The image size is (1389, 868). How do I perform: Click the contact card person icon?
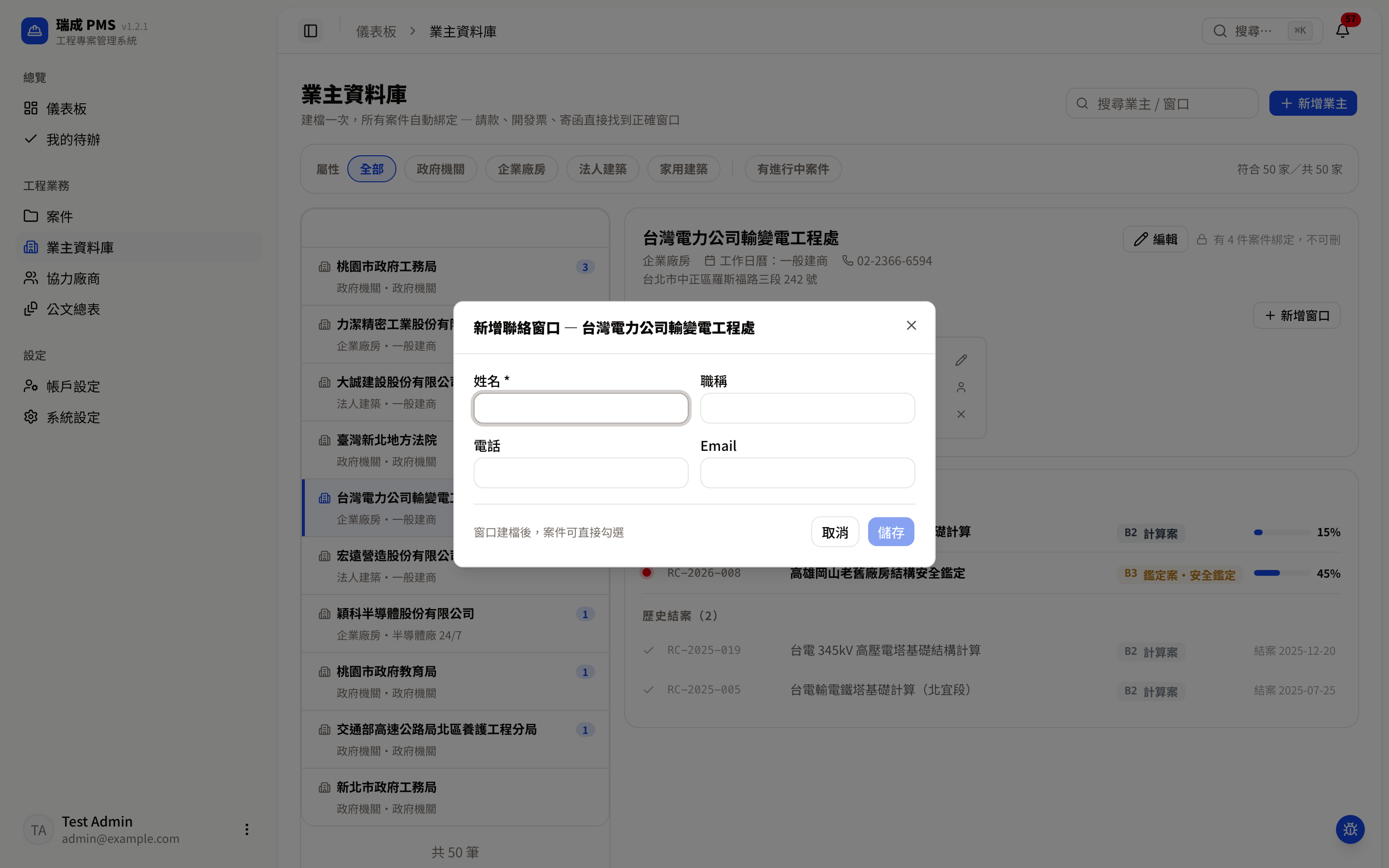[961, 388]
